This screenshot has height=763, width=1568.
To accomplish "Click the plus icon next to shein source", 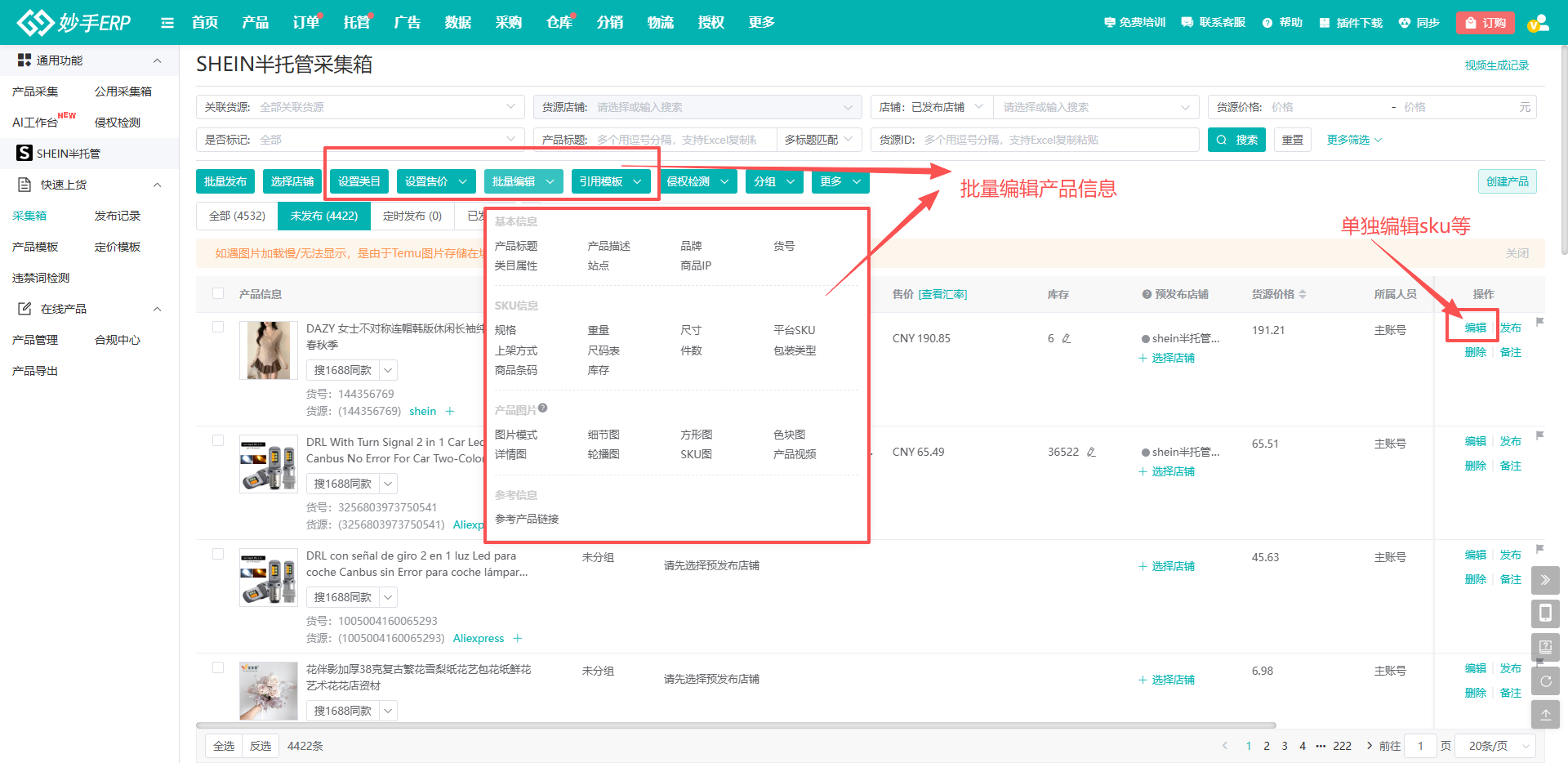I will (x=450, y=411).
